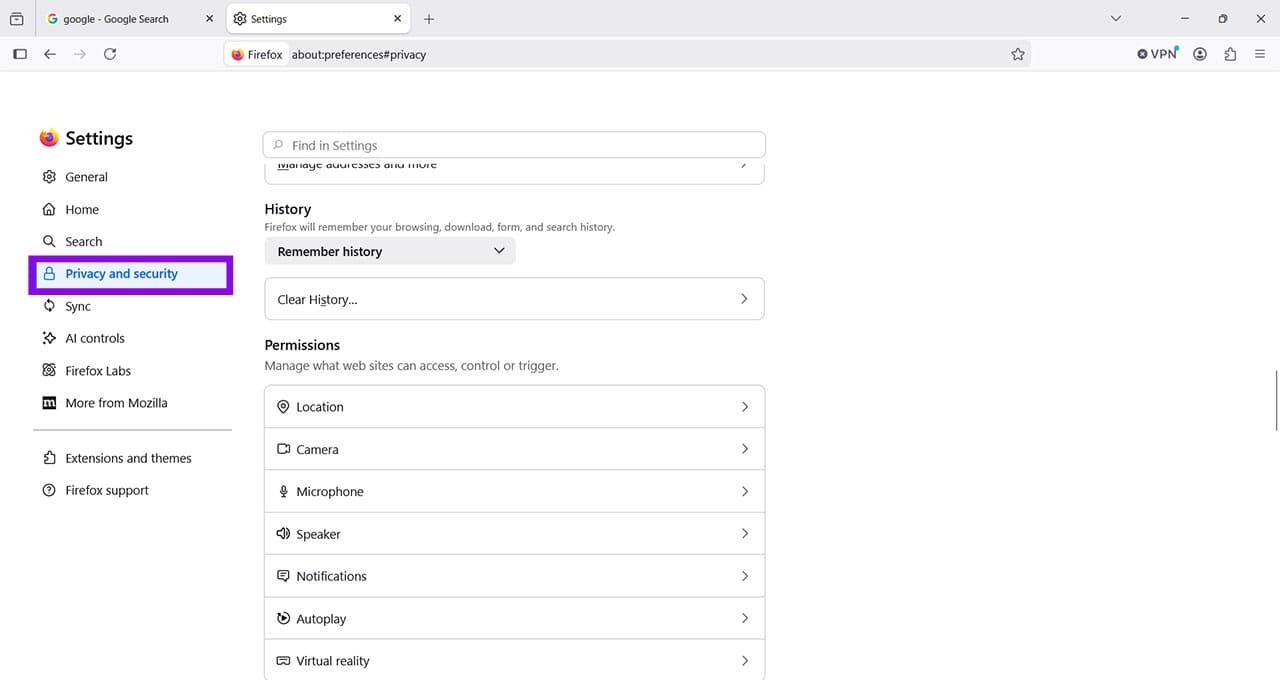Open Notifications permission settings row

(x=514, y=576)
